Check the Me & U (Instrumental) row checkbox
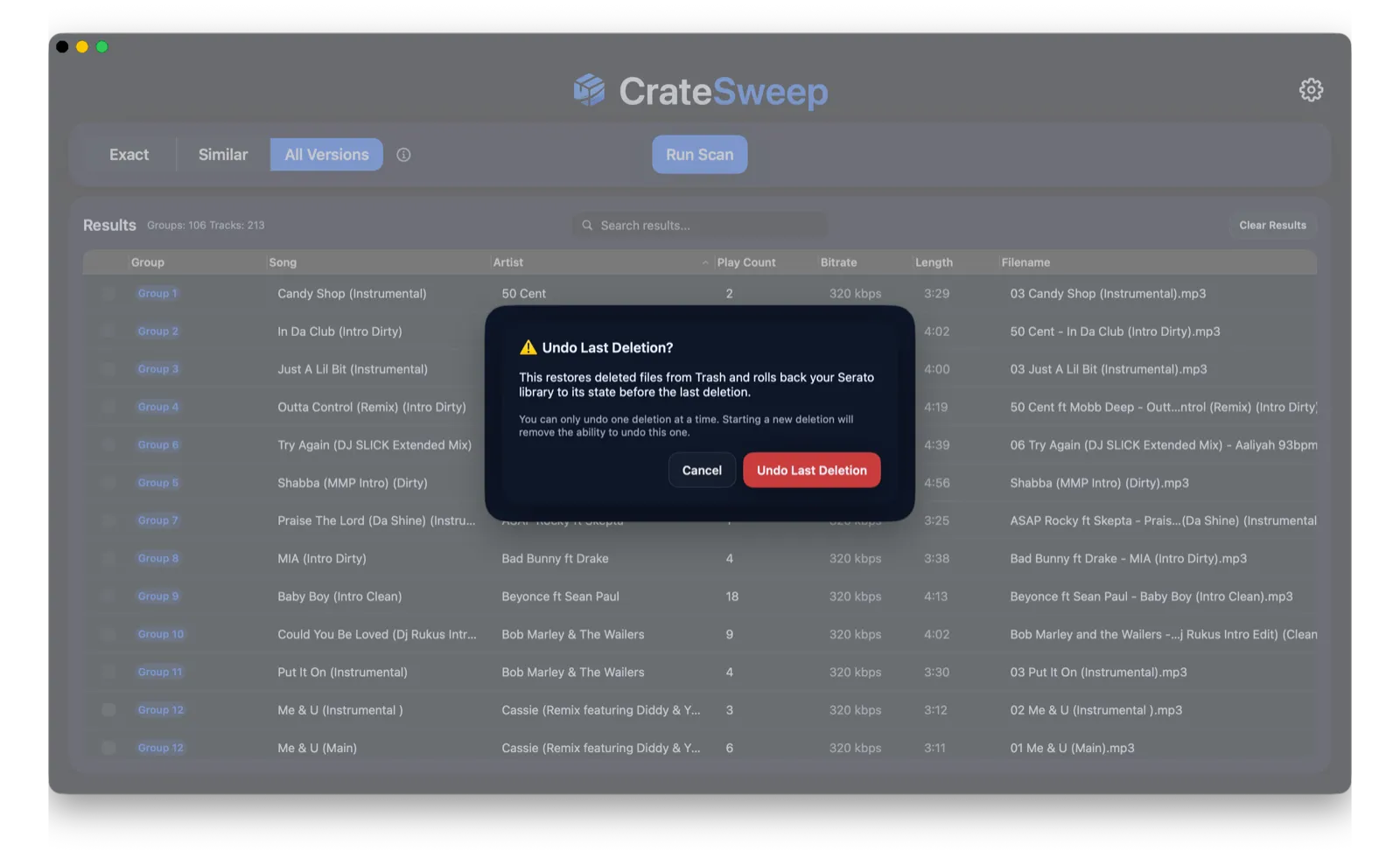The width and height of the screenshot is (1400, 858). click(x=108, y=710)
